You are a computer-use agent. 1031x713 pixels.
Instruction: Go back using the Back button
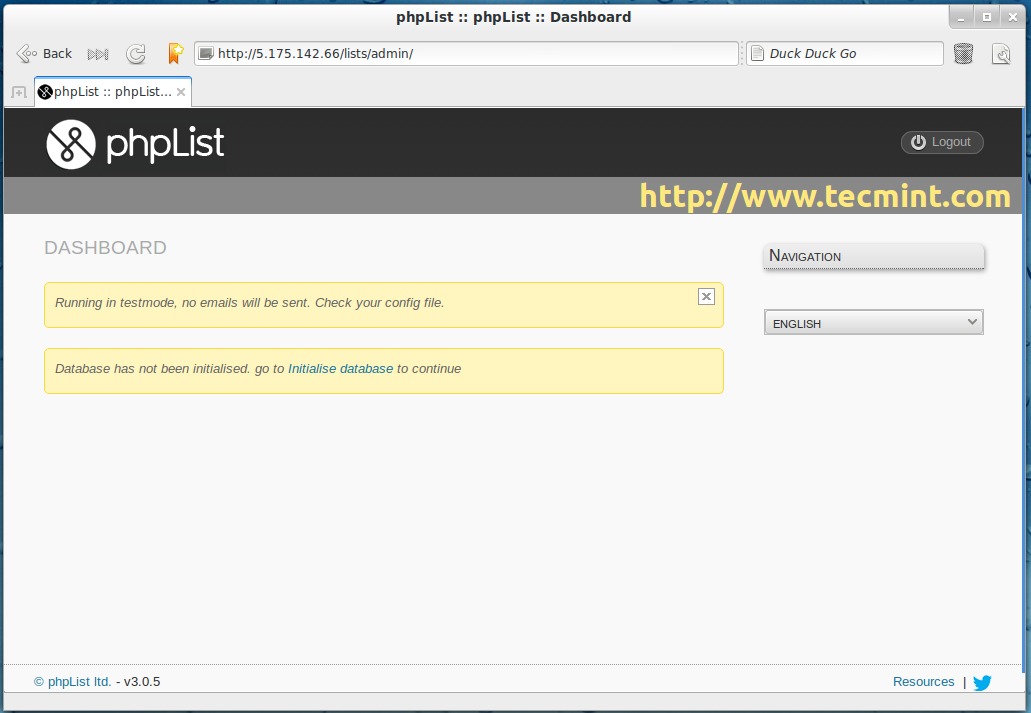(43, 53)
